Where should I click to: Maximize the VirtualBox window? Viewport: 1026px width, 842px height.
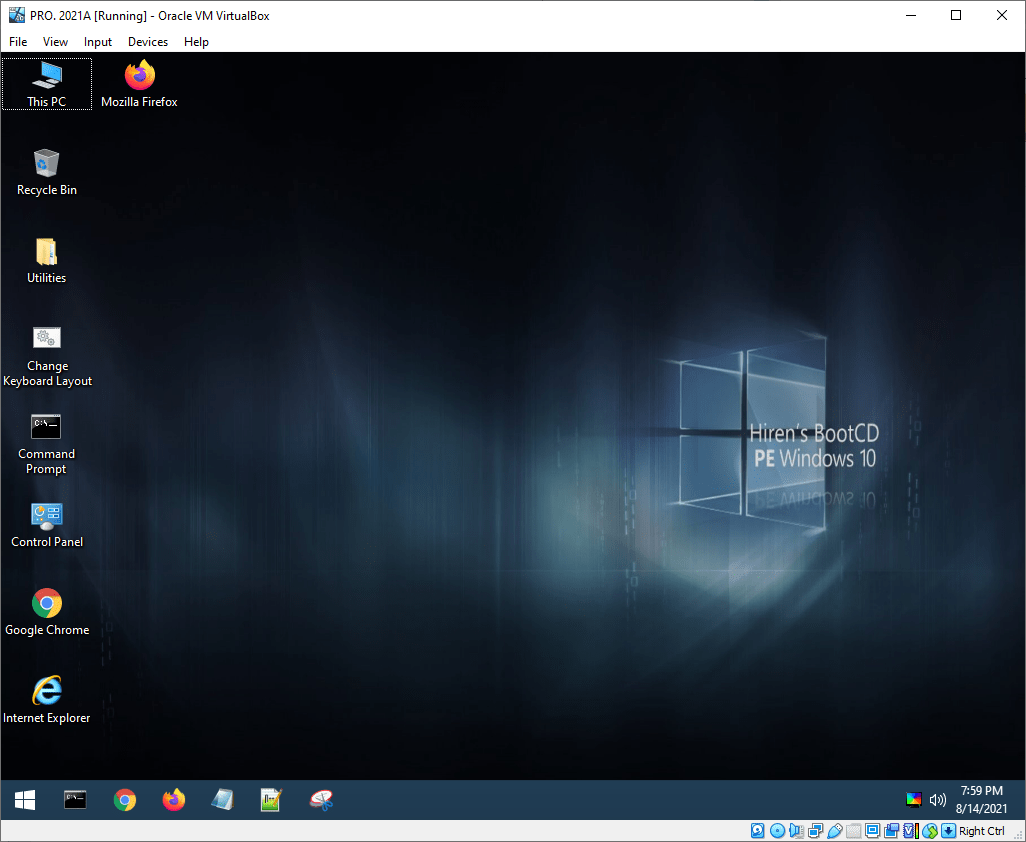(x=955, y=15)
